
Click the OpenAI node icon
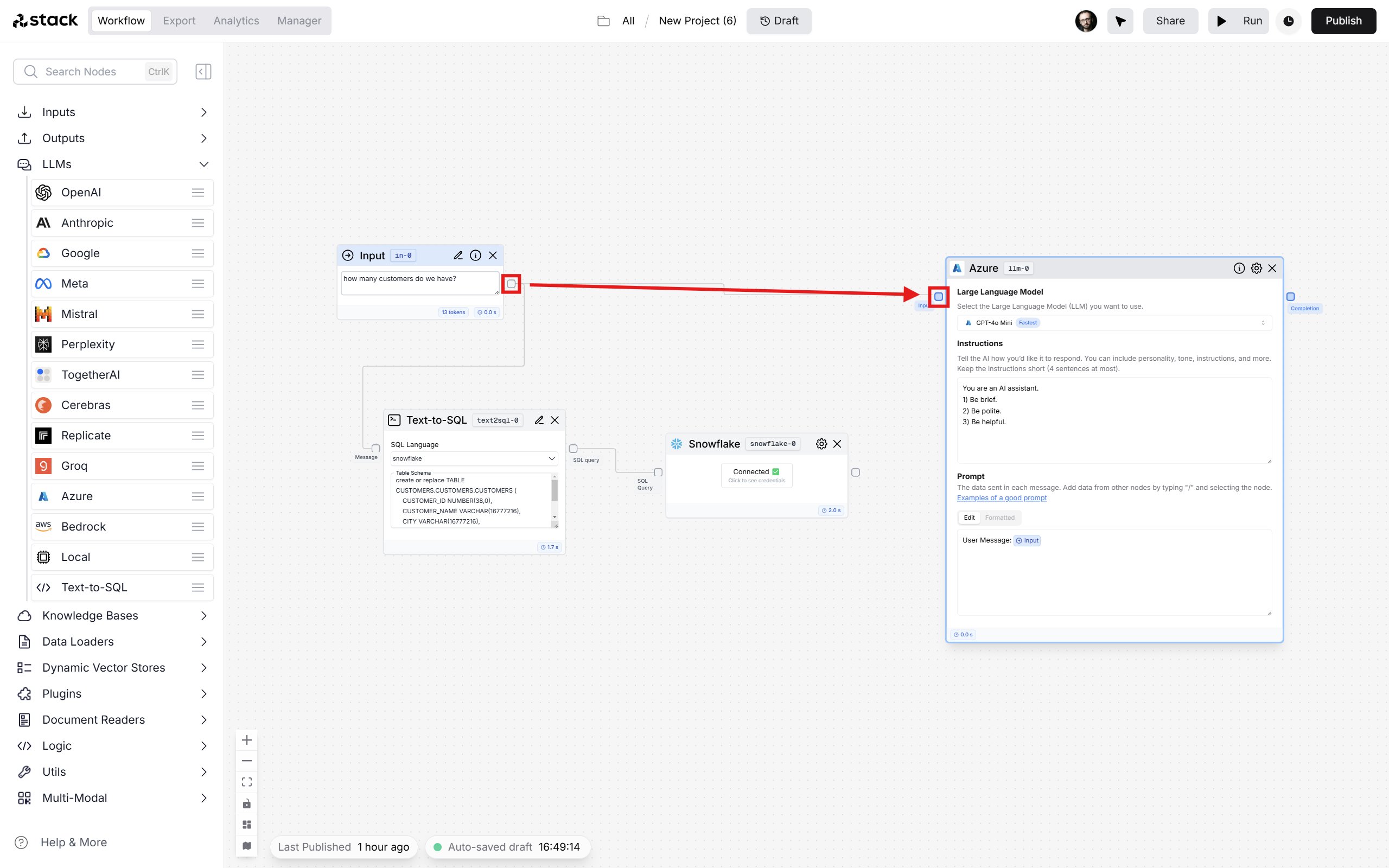tap(43, 192)
